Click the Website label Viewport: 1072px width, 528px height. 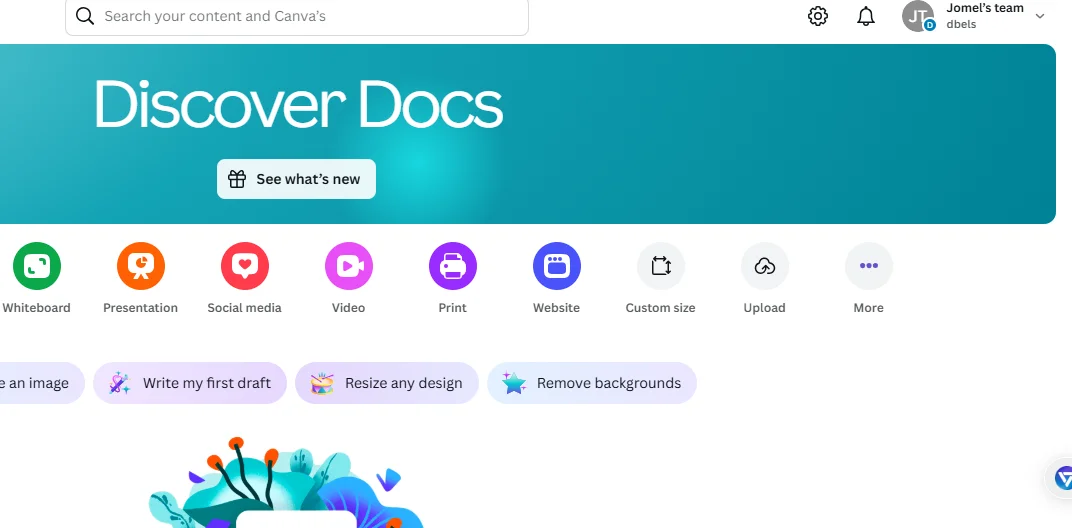coord(557,308)
